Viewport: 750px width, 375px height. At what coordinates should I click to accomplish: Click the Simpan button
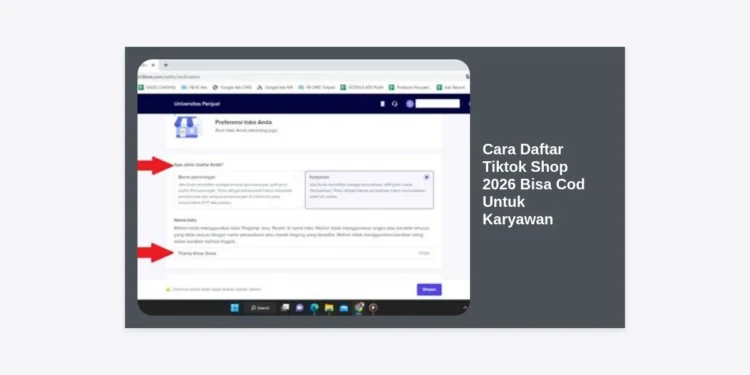429,289
